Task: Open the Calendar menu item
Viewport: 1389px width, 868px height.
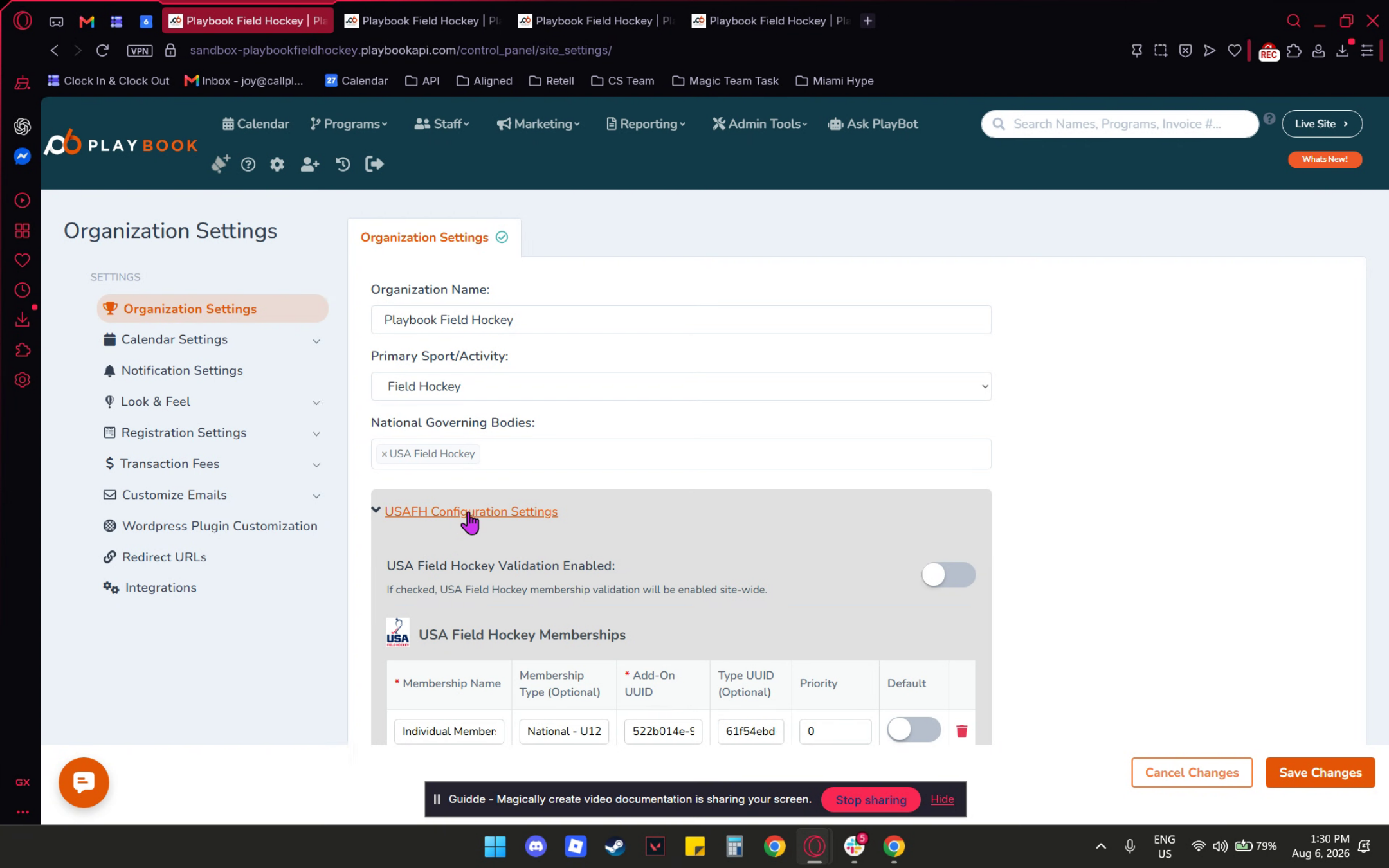Action: [x=256, y=123]
